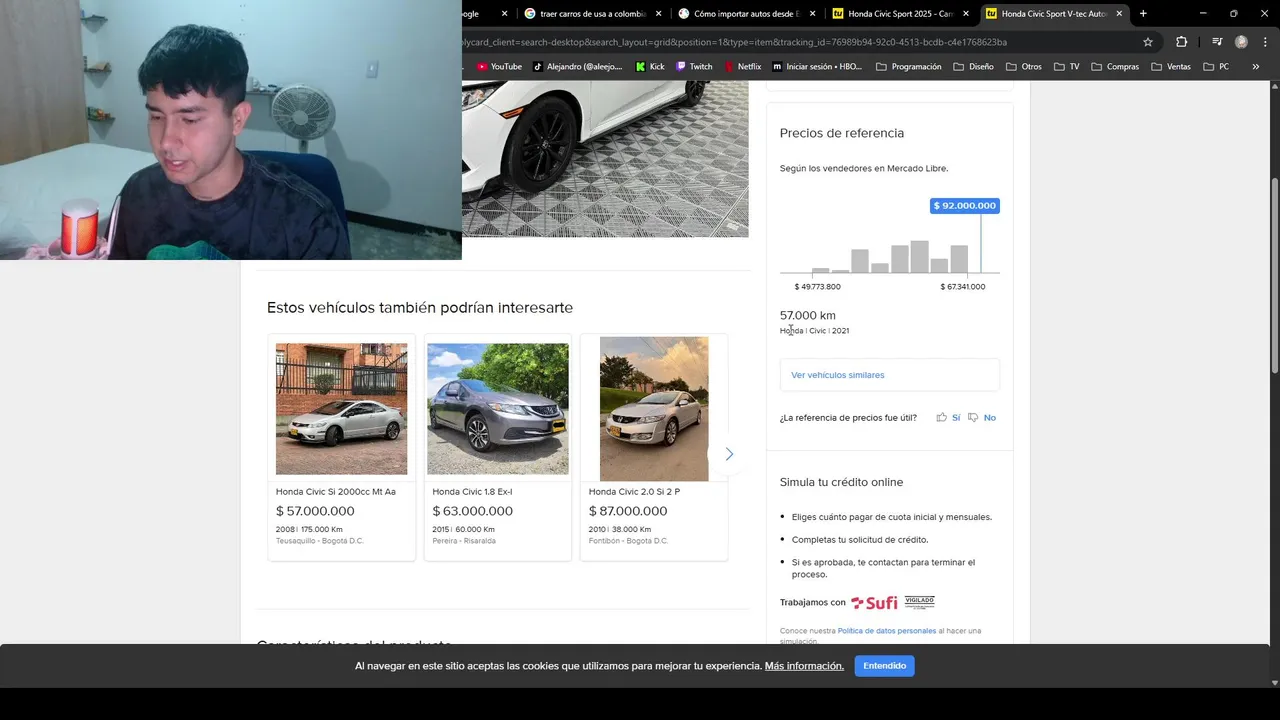1280x720 pixels.
Task: Open the Programación bookmarks folder
Action: pyautogui.click(x=909, y=67)
